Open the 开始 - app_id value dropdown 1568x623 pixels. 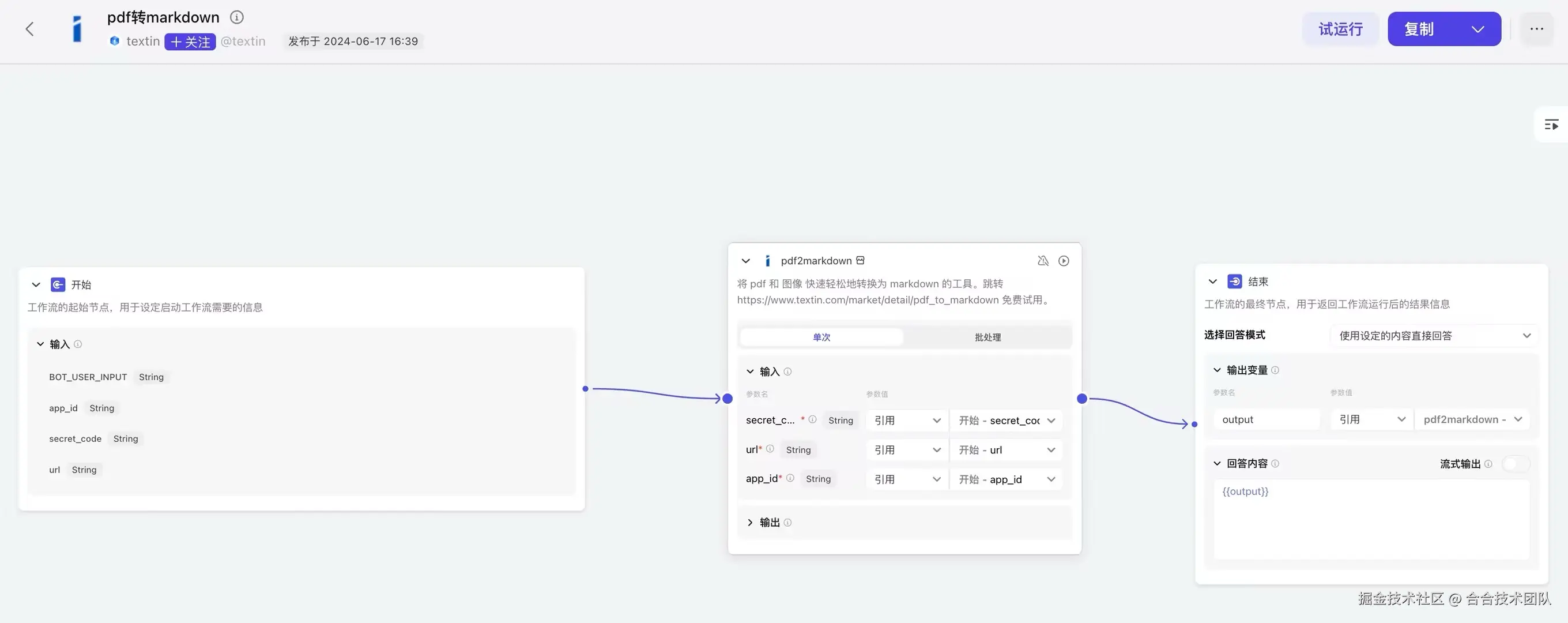pyautogui.click(x=1006, y=479)
